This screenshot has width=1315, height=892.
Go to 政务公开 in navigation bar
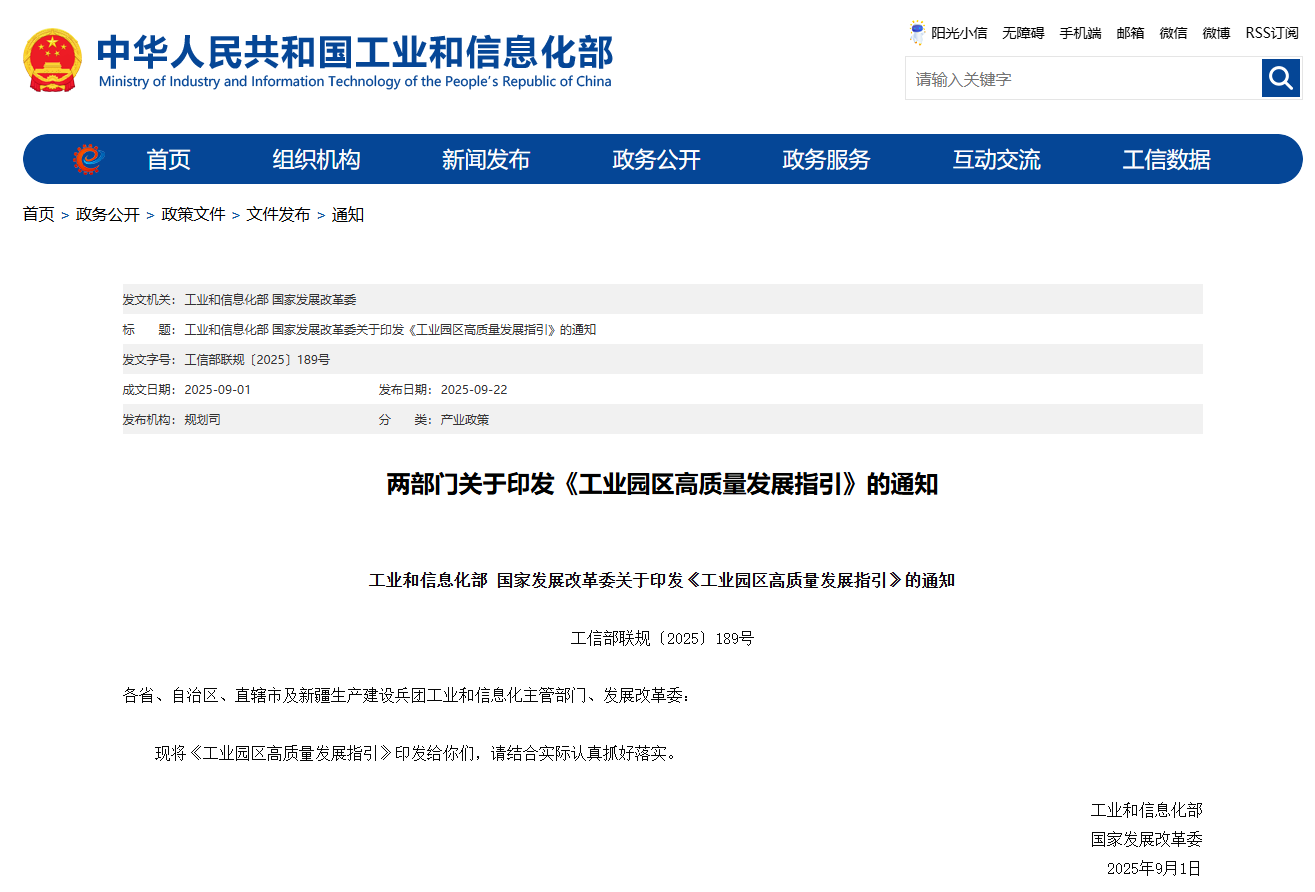656,160
